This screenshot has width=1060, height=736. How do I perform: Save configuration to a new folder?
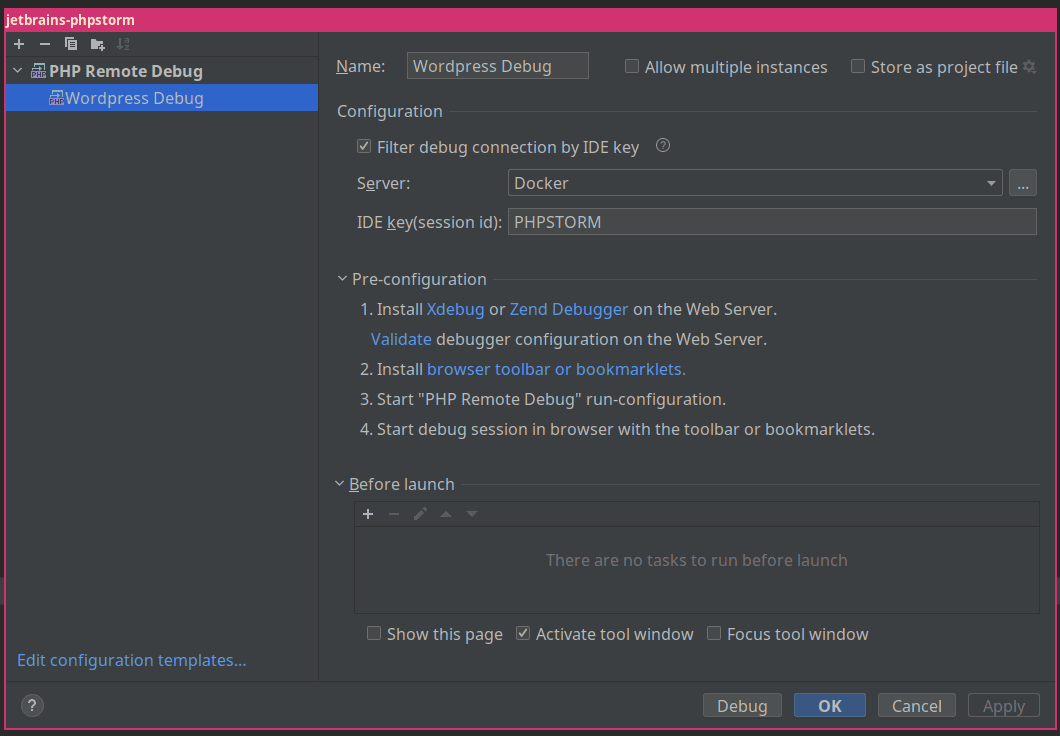tap(98, 45)
